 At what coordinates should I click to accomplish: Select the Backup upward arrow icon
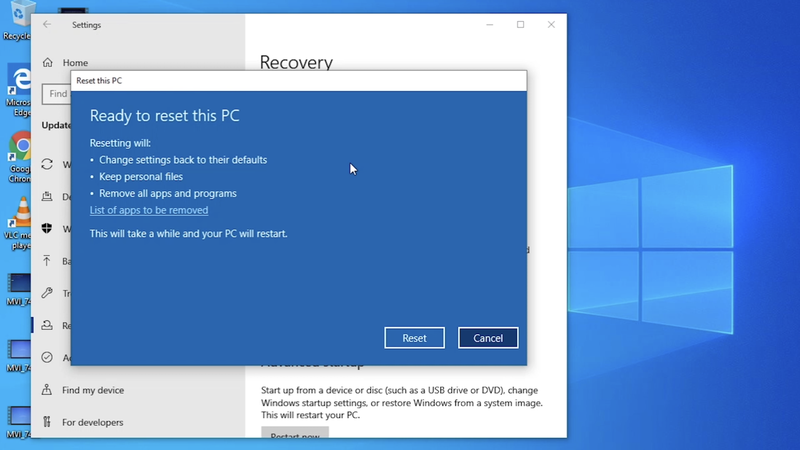click(x=47, y=261)
